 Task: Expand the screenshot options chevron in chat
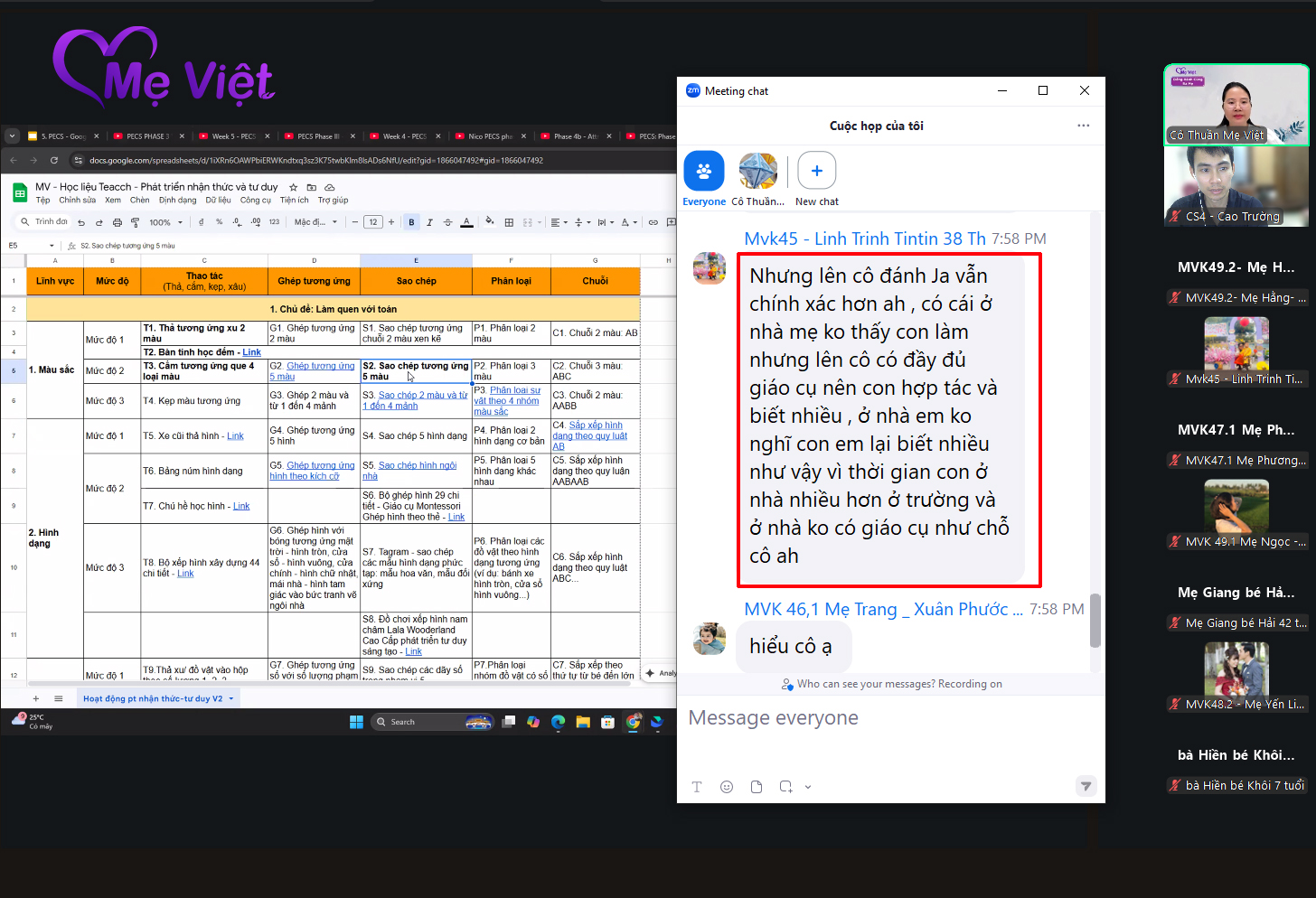point(808,787)
